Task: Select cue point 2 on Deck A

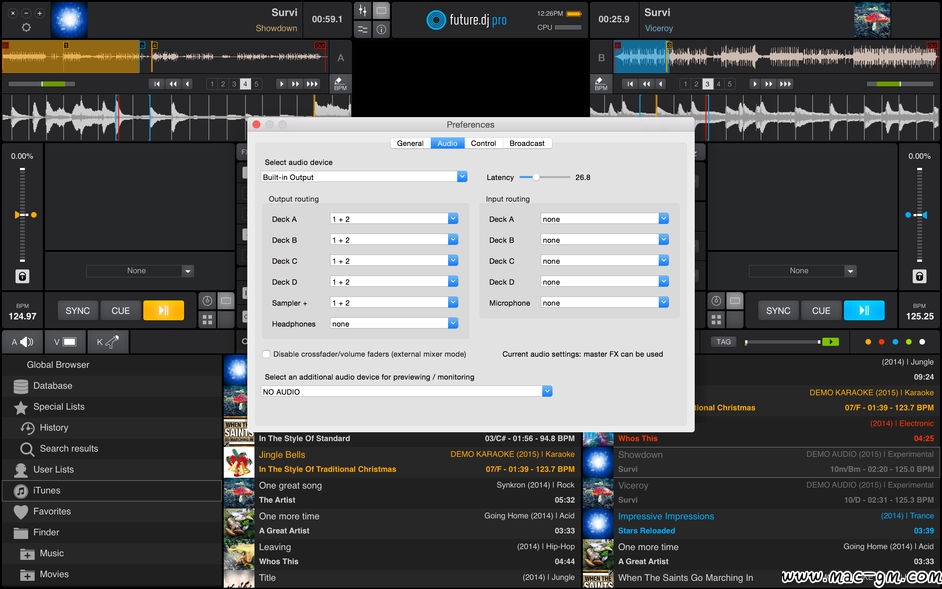Action: [x=222, y=84]
